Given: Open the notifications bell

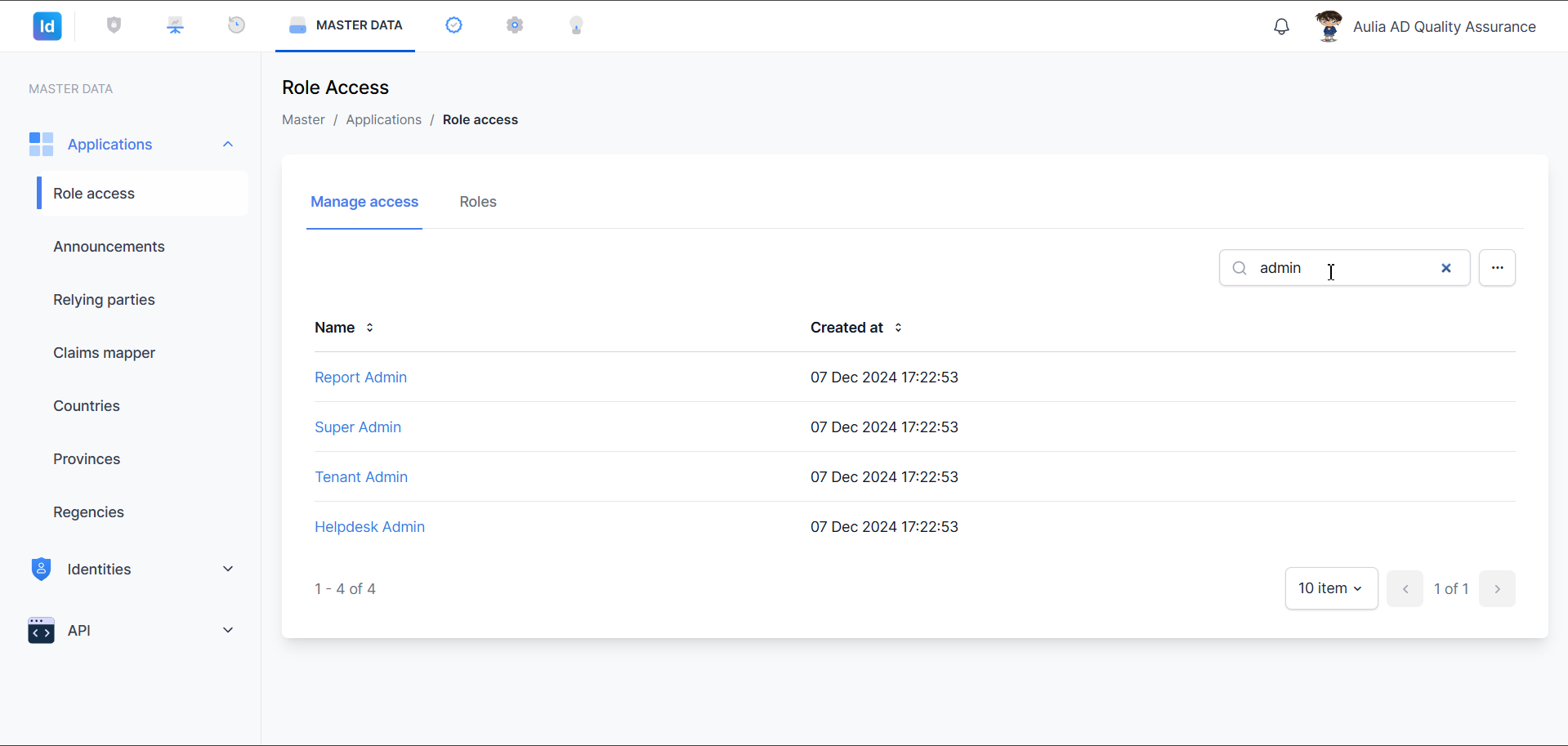Looking at the screenshot, I should pyautogui.click(x=1281, y=26).
